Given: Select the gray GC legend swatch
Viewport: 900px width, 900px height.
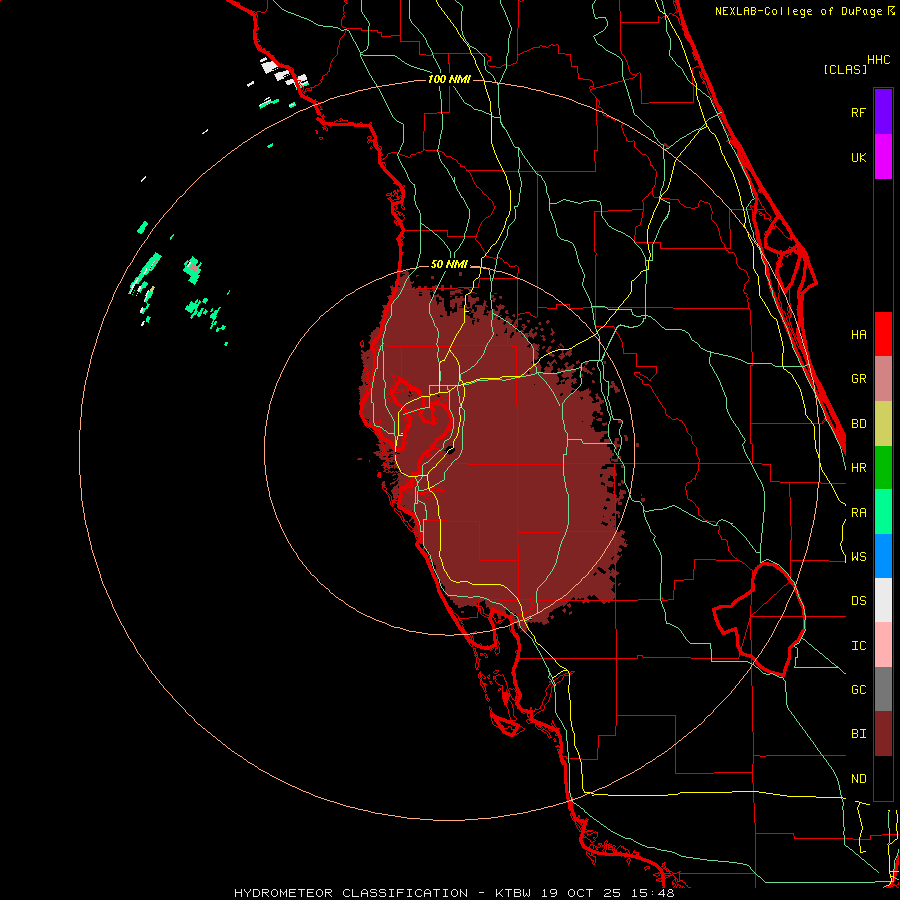Looking at the screenshot, I should 883,689.
